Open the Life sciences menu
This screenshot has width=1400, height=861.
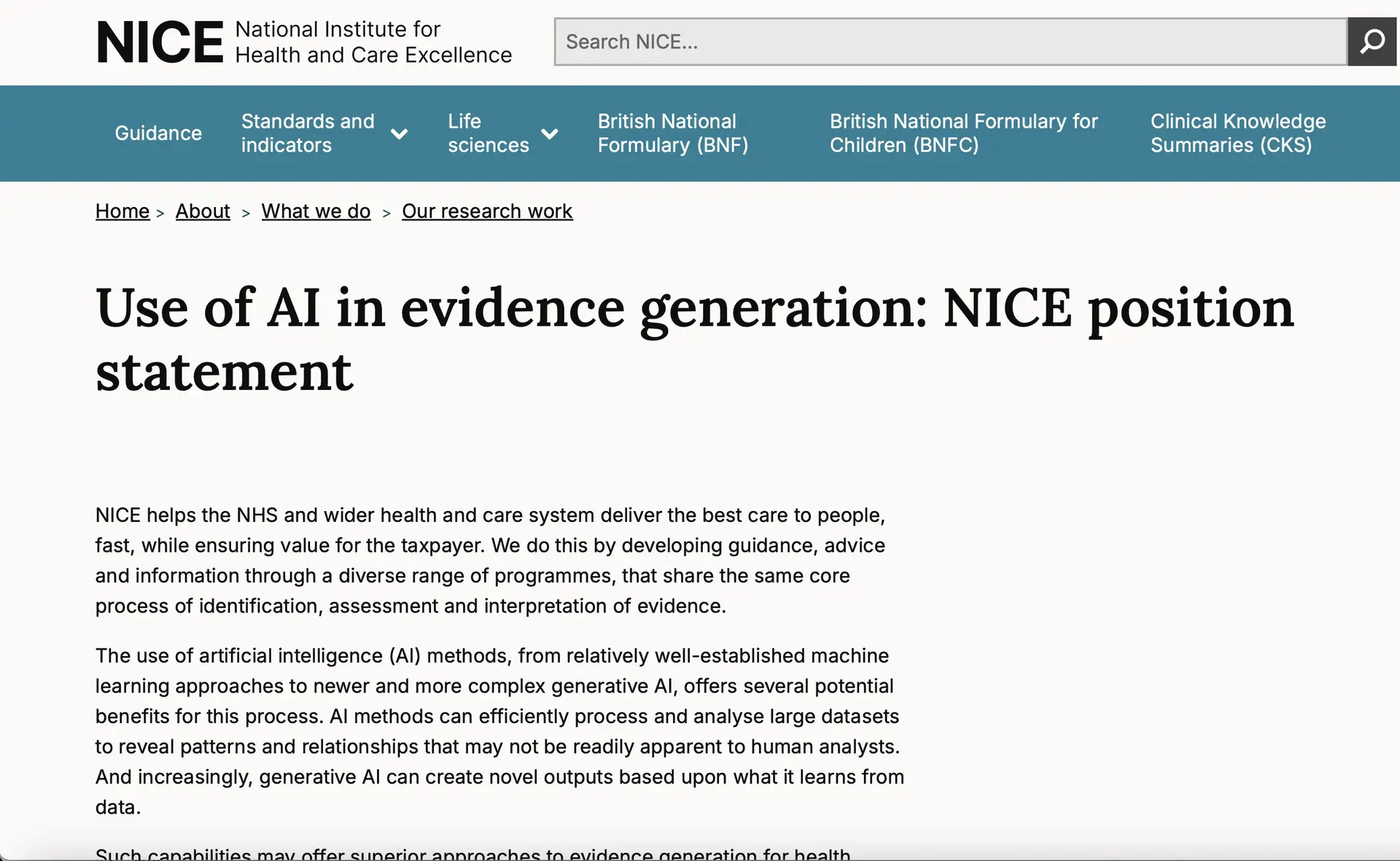(488, 133)
